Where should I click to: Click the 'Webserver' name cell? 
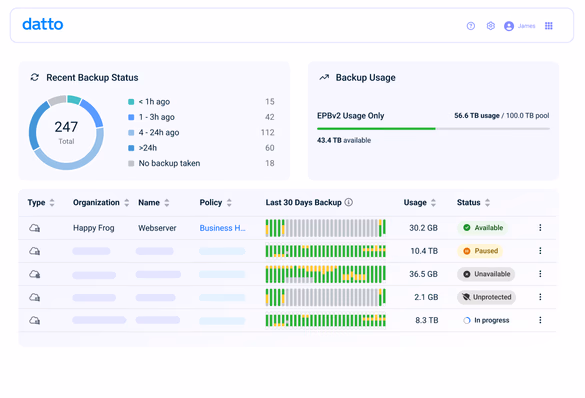[x=157, y=228]
